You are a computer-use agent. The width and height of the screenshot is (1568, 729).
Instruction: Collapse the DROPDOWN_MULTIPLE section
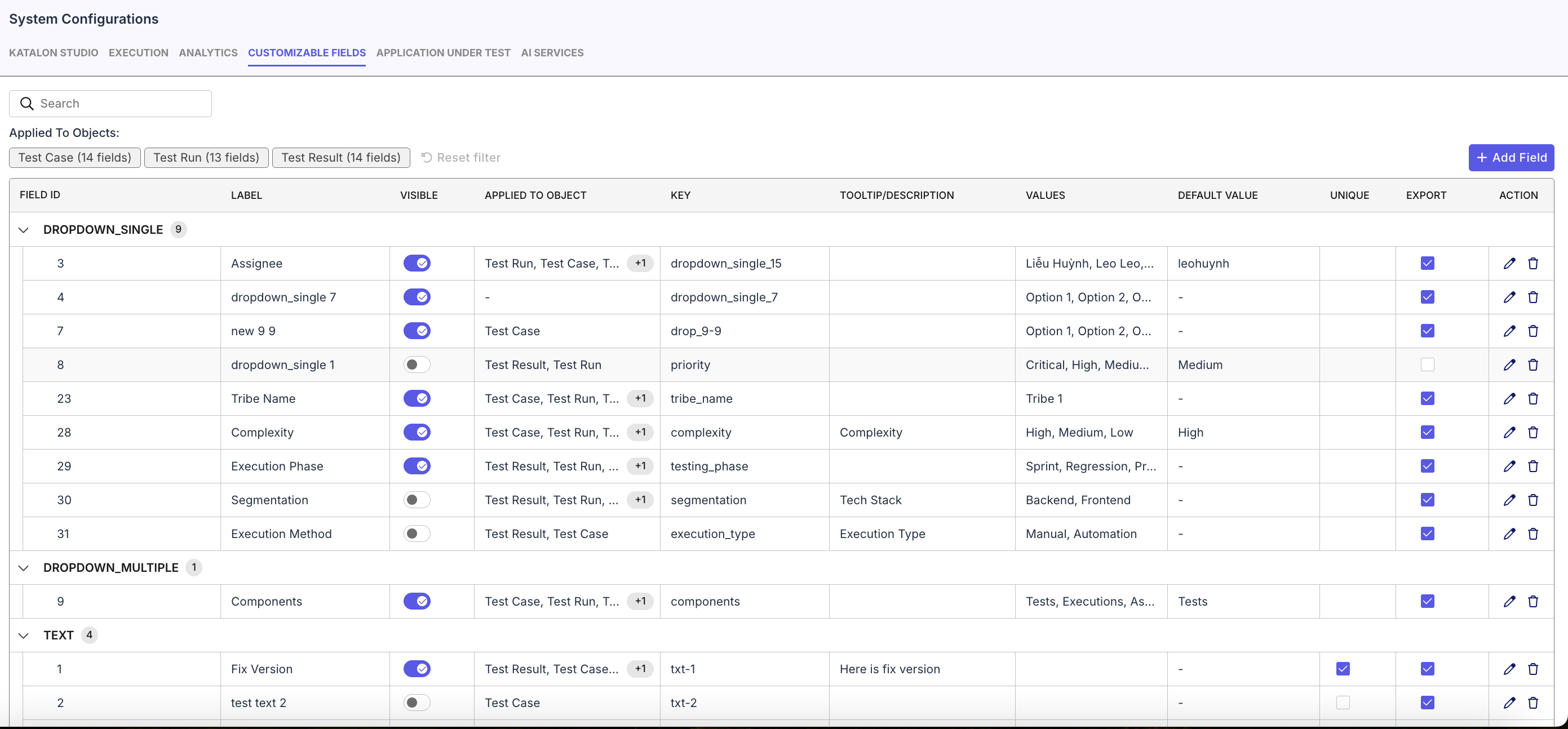click(23, 567)
